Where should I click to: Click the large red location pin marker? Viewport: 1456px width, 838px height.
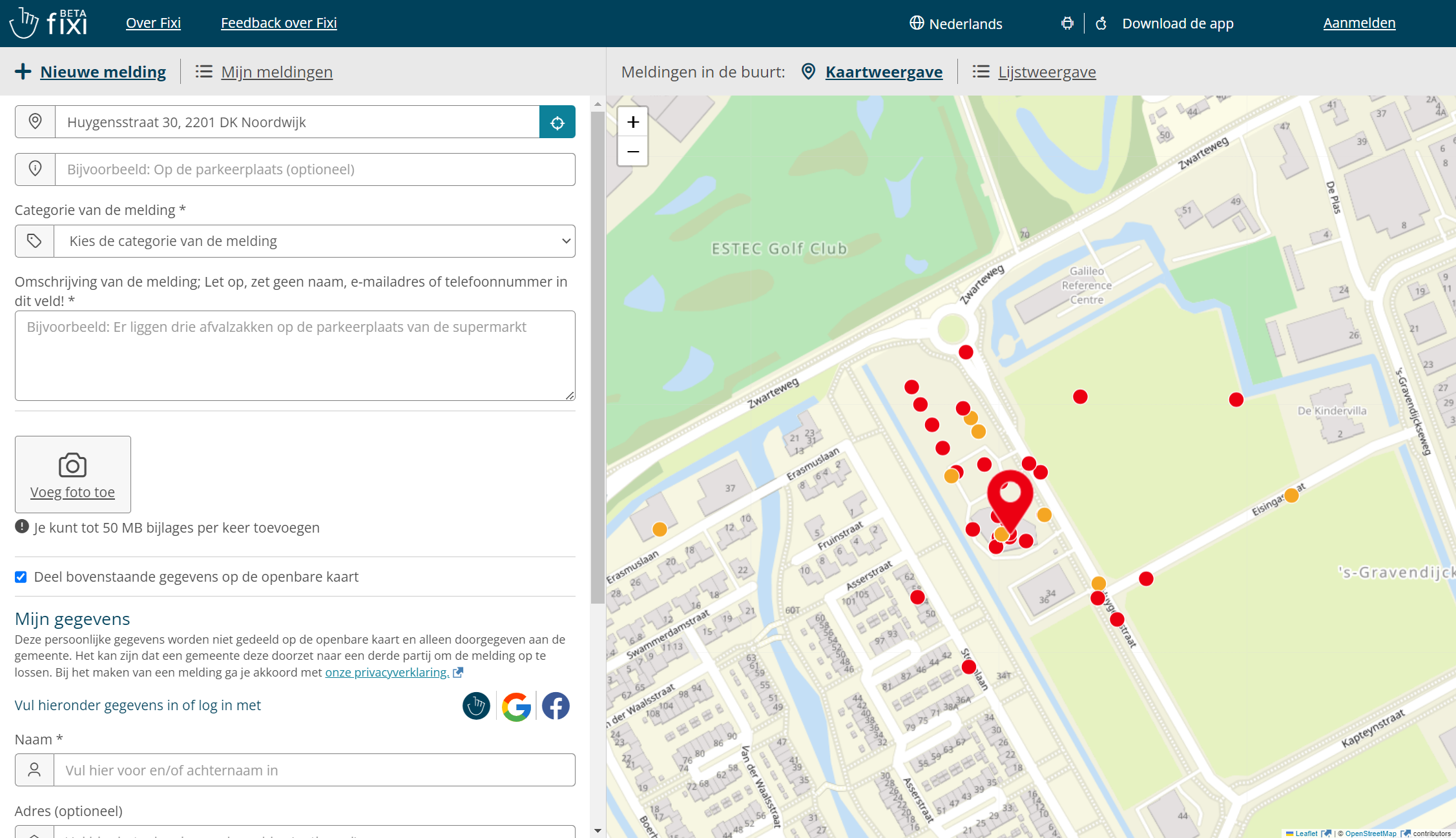click(1010, 500)
